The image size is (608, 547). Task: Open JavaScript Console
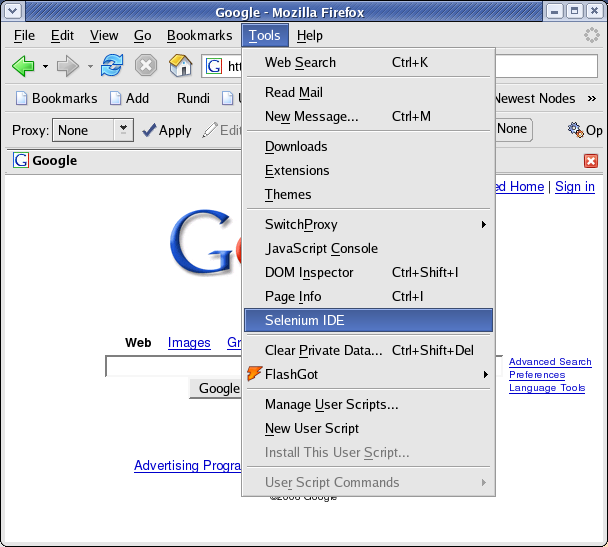[x=368, y=248]
